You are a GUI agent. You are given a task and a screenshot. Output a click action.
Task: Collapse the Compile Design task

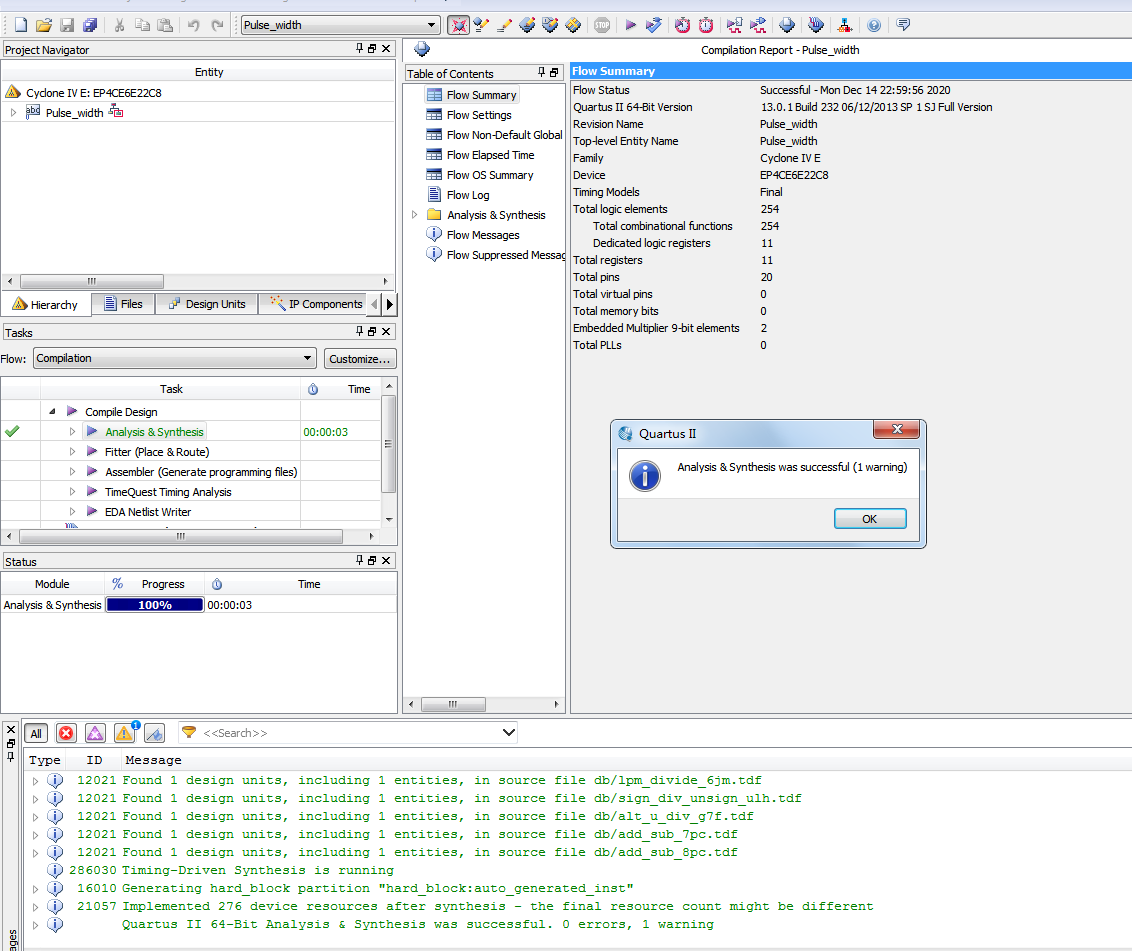[x=52, y=412]
